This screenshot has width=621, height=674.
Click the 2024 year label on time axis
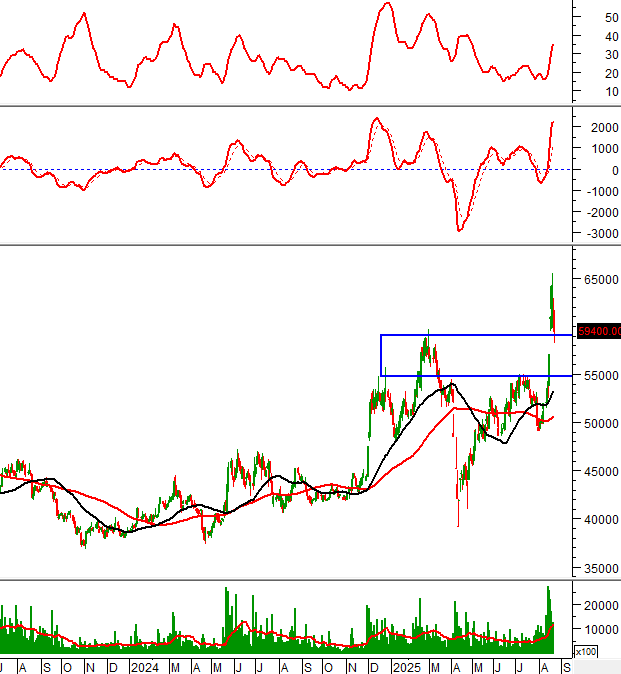145,668
